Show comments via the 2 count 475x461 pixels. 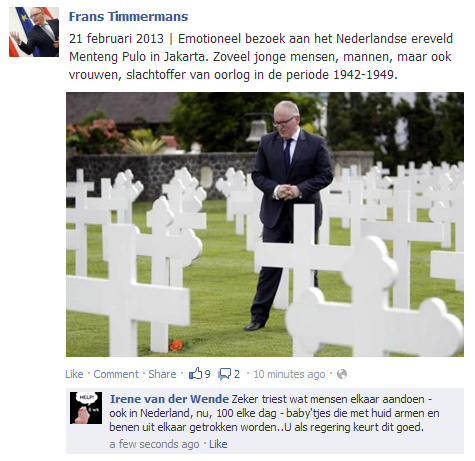[x=237, y=374]
